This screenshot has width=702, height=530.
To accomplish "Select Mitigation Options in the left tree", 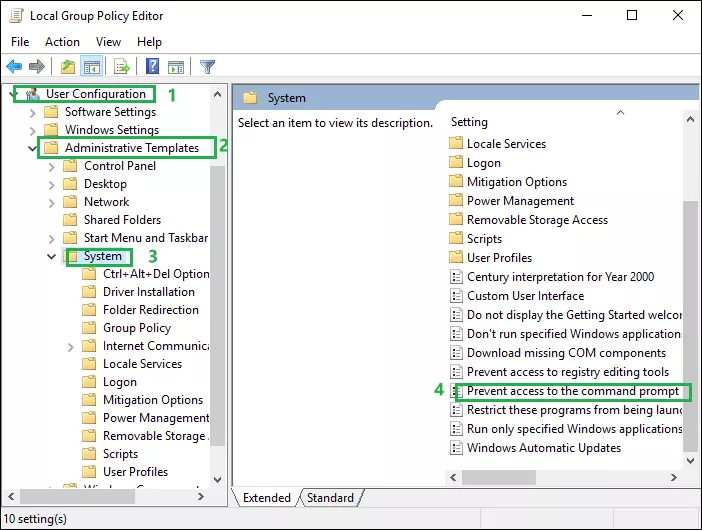I will tap(153, 400).
